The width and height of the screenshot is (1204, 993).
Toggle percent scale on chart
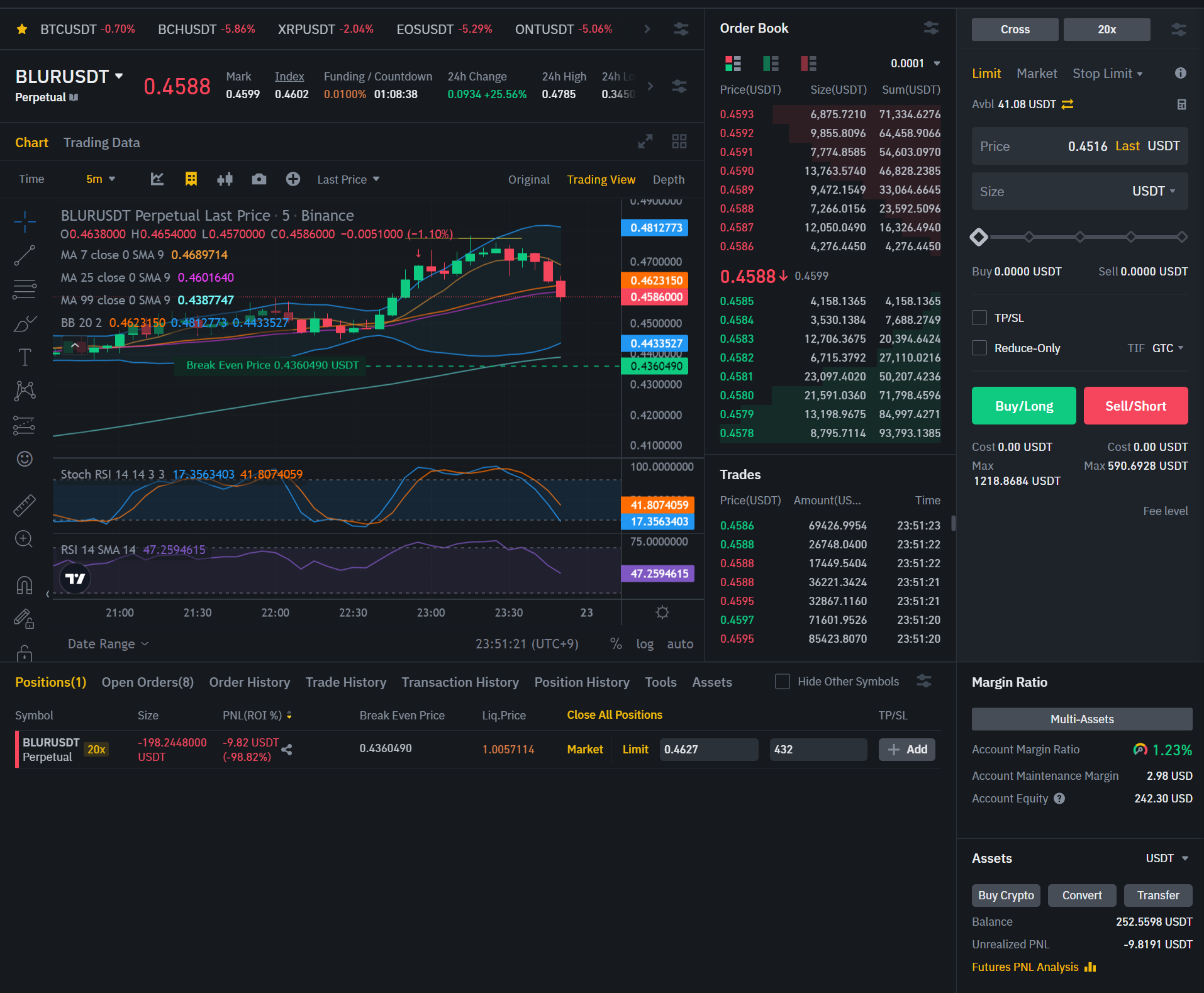point(616,644)
